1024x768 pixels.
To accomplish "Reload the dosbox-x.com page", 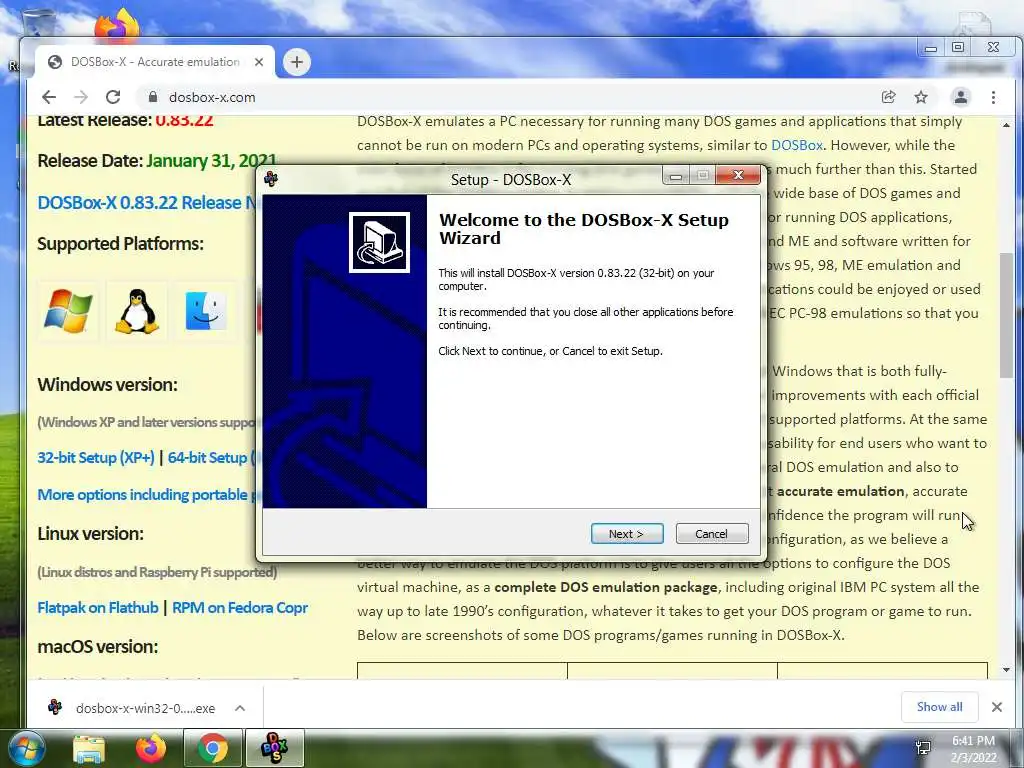I will [113, 97].
